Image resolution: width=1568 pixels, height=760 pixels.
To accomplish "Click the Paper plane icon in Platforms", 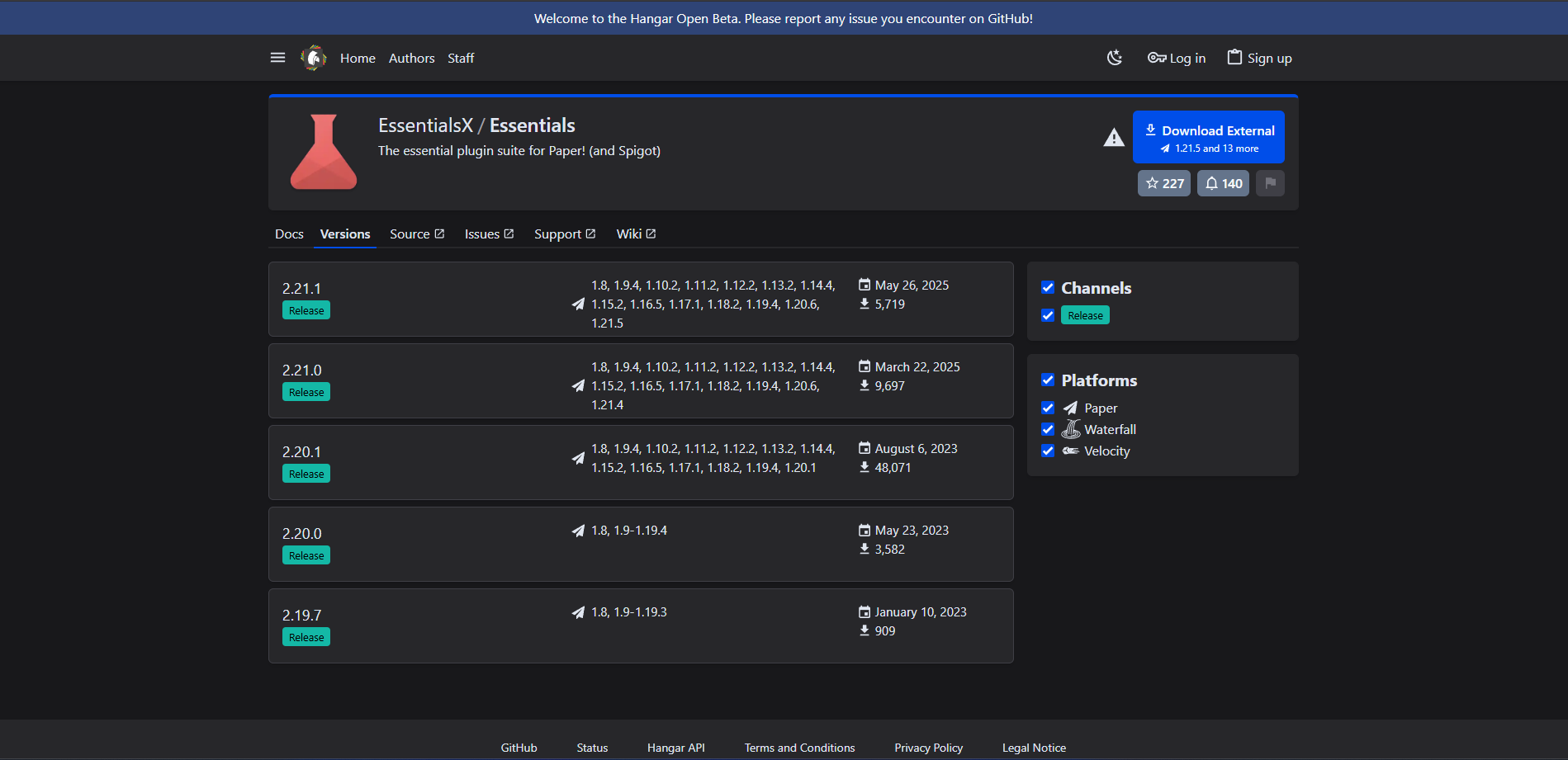I will coord(1071,408).
